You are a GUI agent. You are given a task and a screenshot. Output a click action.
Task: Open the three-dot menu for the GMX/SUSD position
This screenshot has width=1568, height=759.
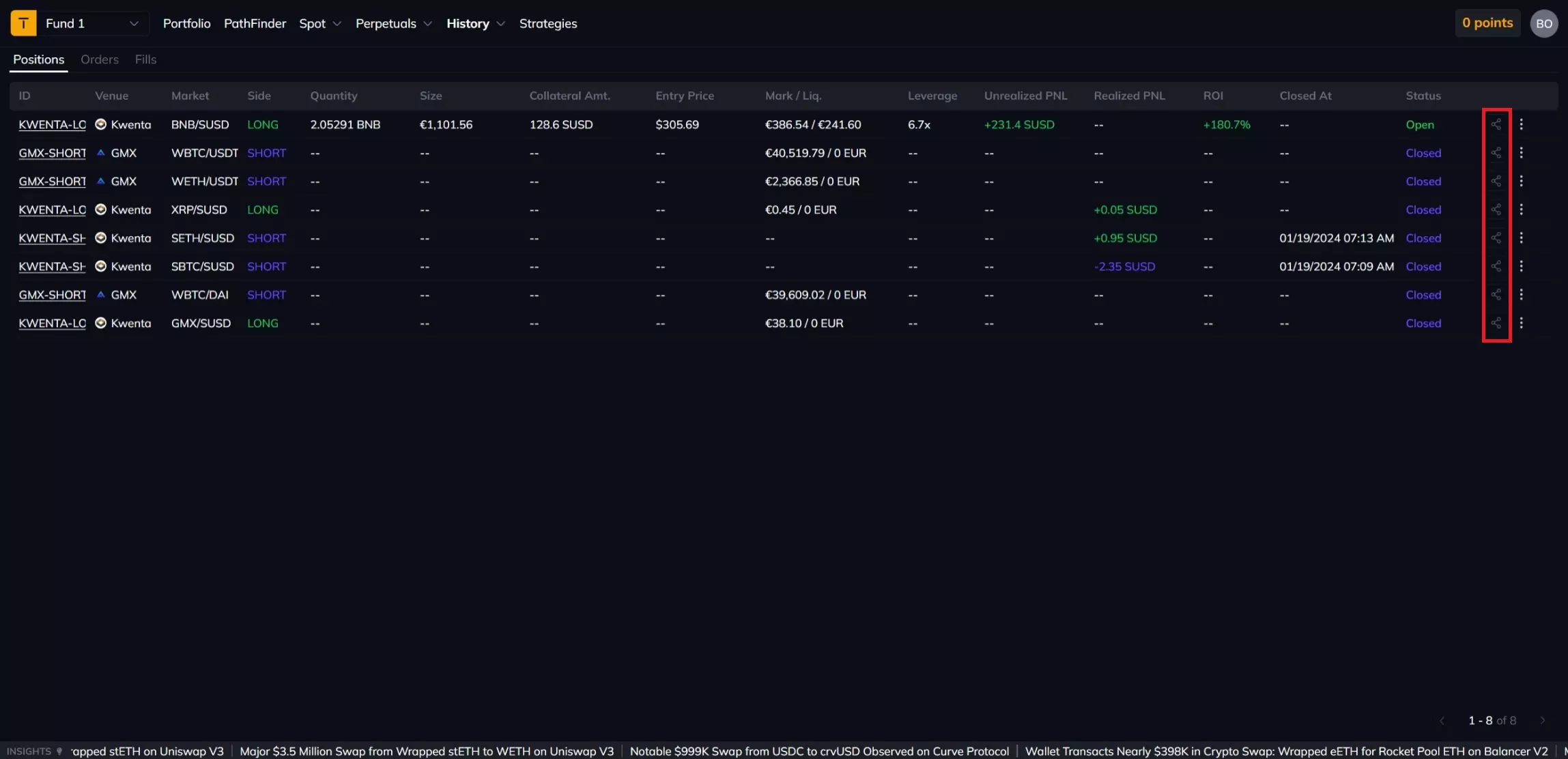(x=1521, y=323)
